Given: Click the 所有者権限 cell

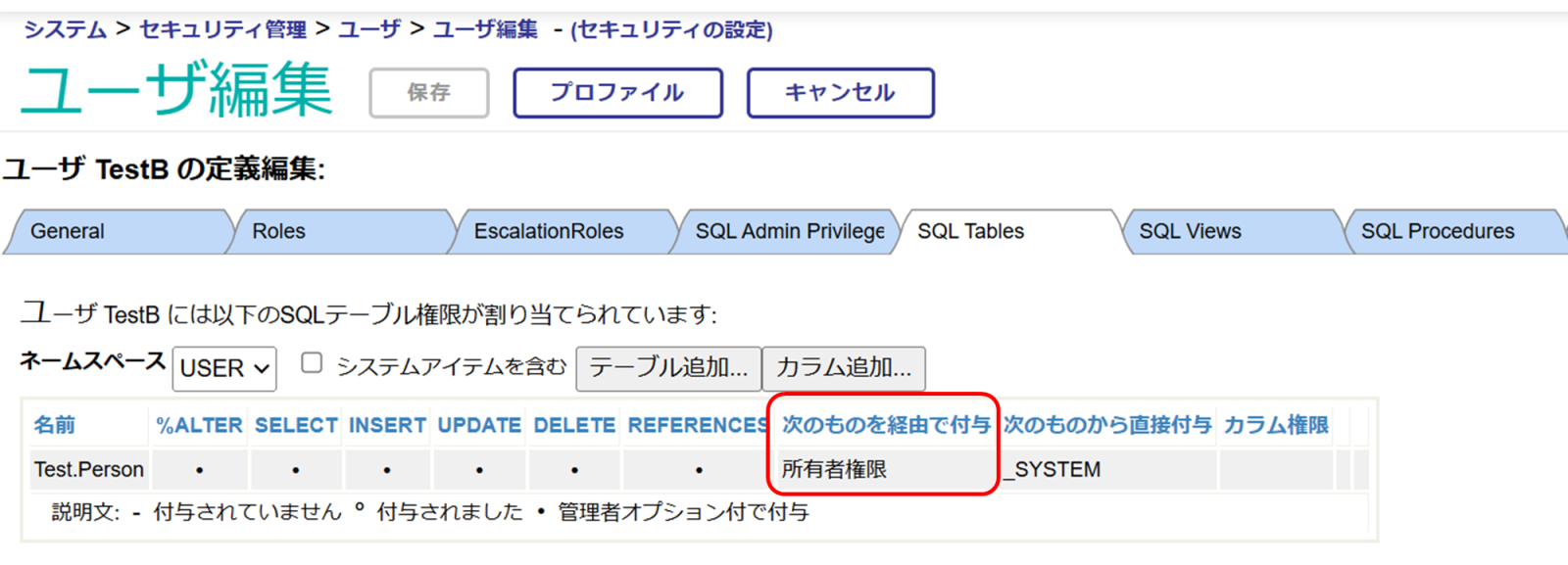Looking at the screenshot, I should pos(834,470).
